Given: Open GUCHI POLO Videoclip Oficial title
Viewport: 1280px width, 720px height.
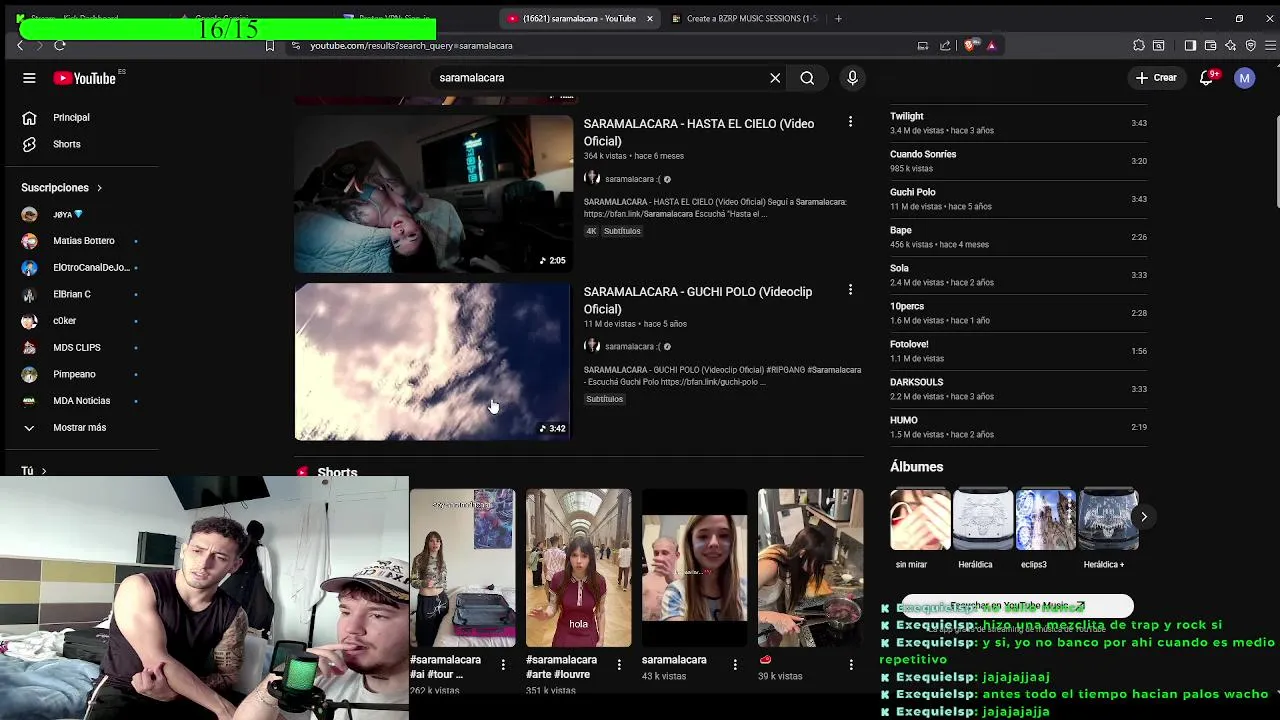Looking at the screenshot, I should [x=698, y=300].
